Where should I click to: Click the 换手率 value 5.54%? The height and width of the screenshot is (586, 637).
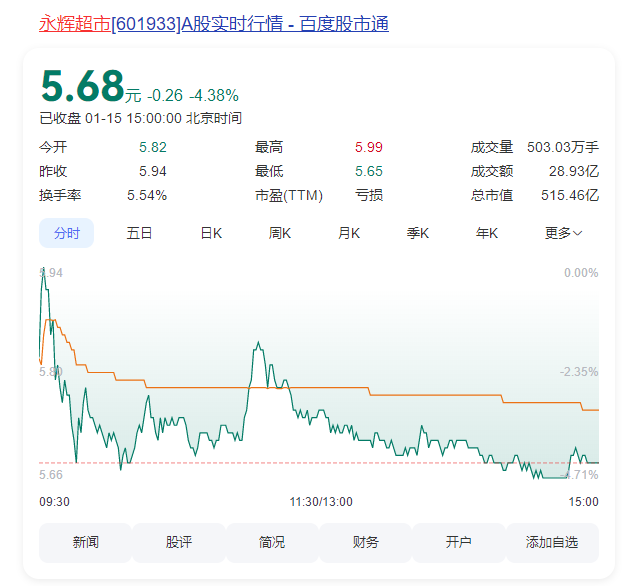[x=147, y=195]
